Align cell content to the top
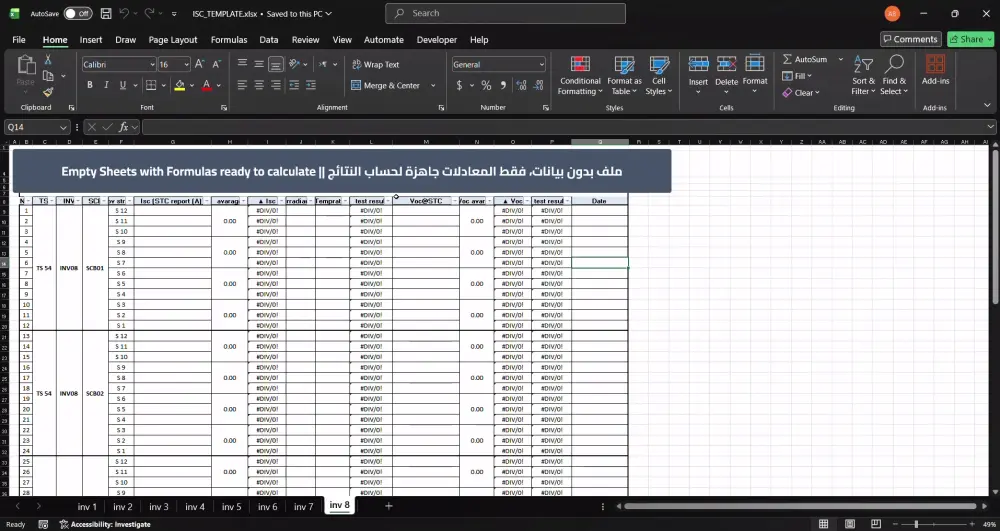1000x531 pixels. (x=242, y=64)
